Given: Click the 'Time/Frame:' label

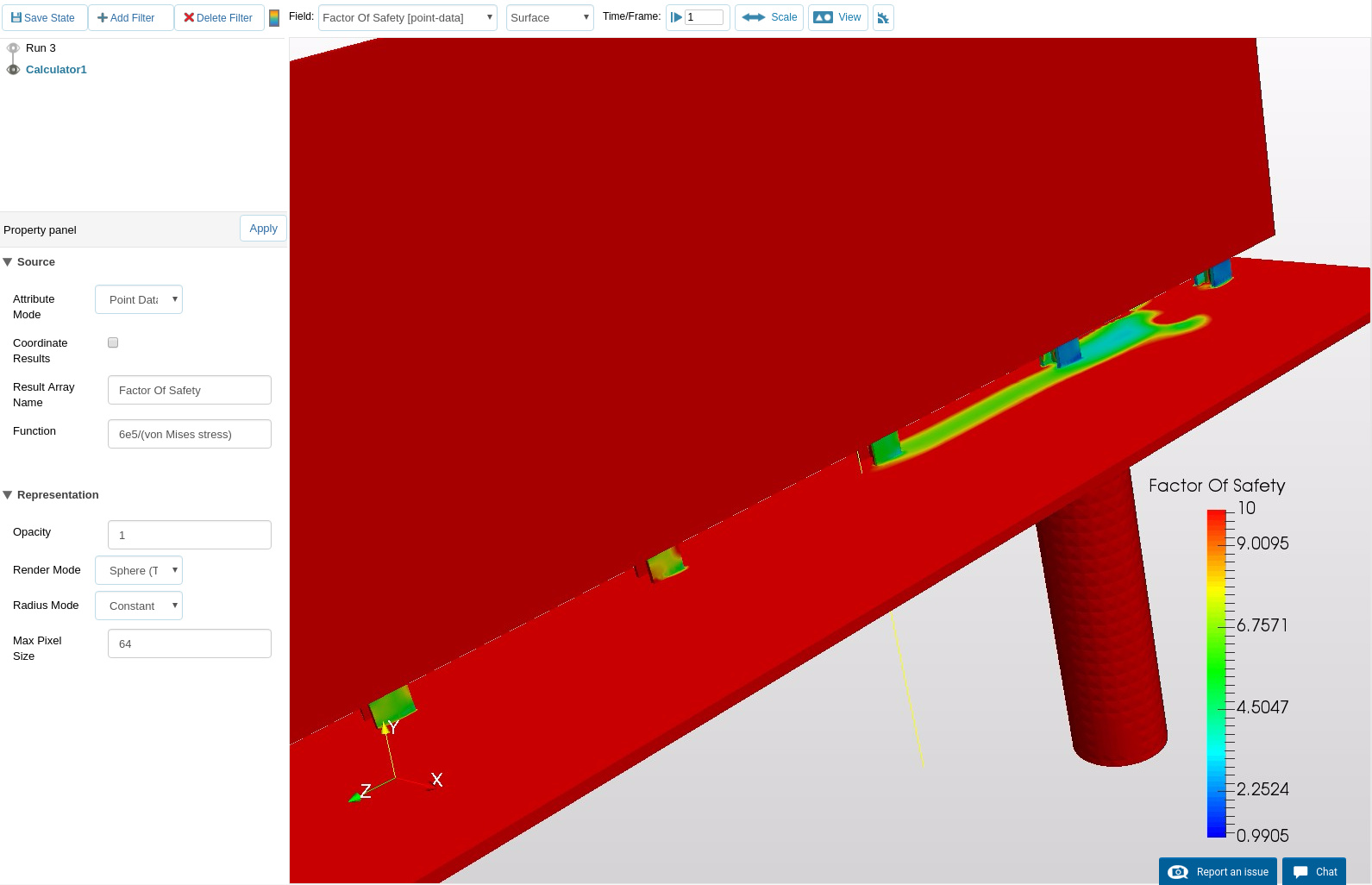Looking at the screenshot, I should click(631, 16).
